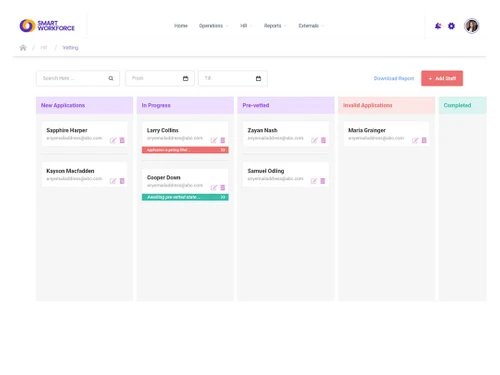Select the In Progress column header

185,105
